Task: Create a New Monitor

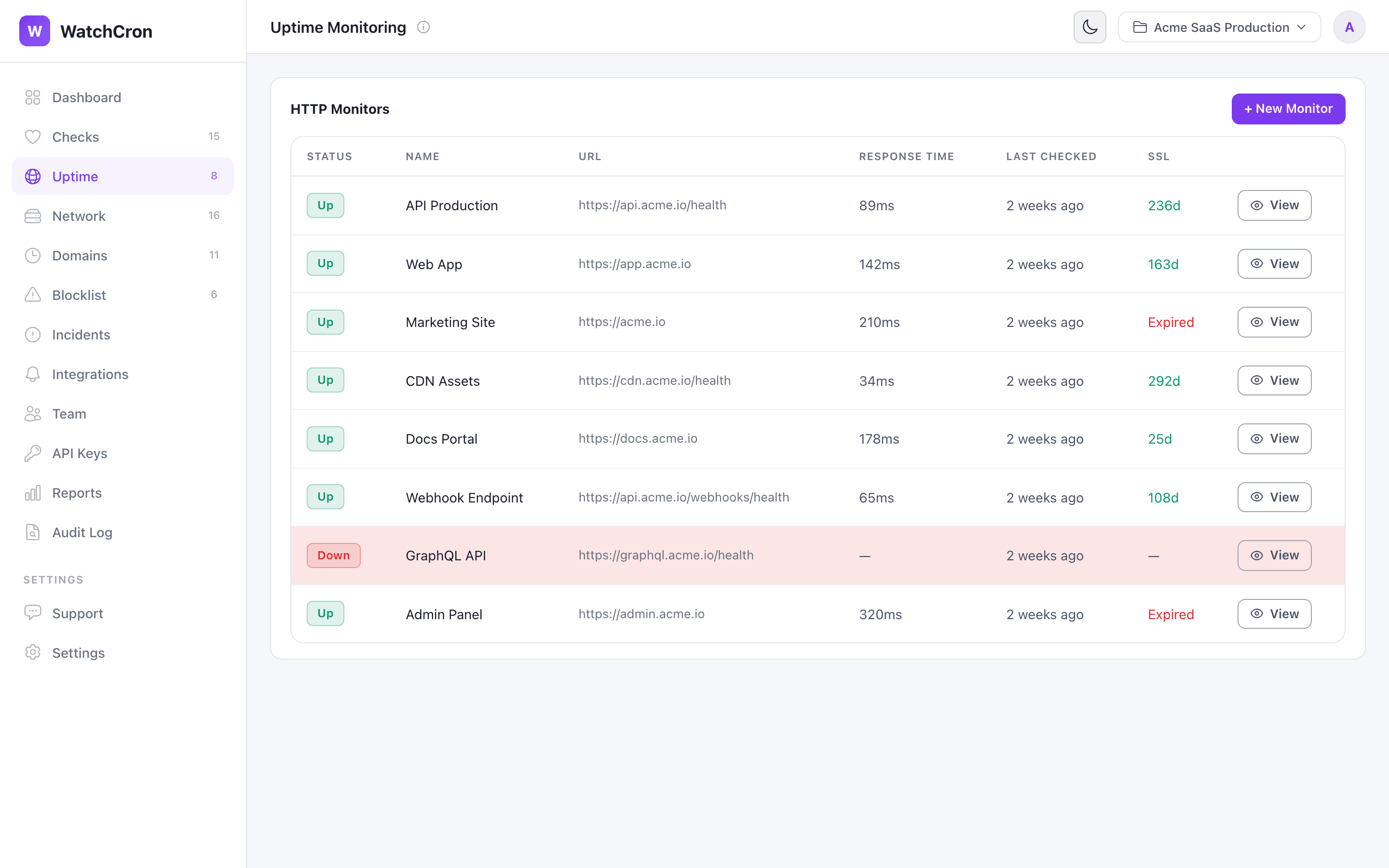Action: tap(1288, 108)
